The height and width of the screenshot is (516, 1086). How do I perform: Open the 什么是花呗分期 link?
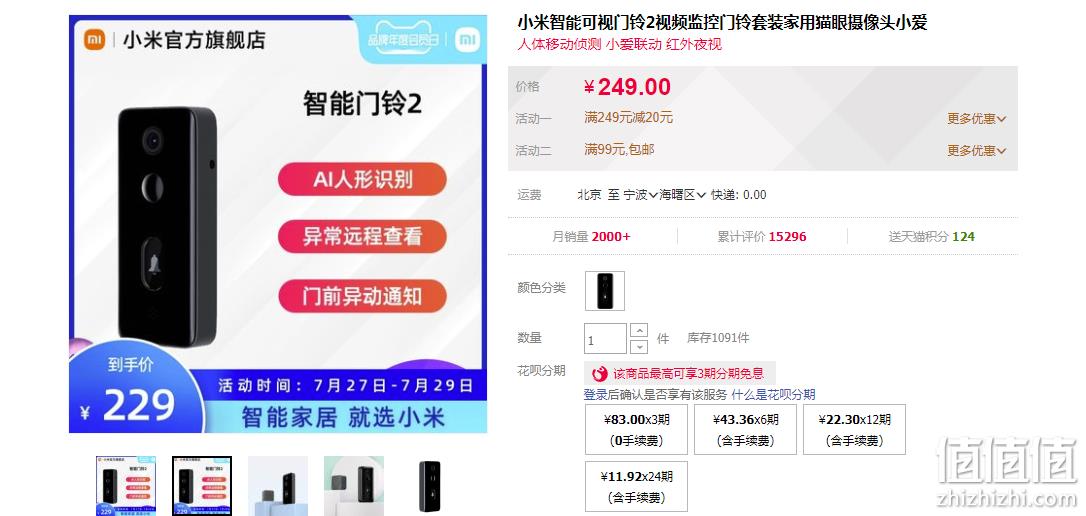click(x=773, y=395)
